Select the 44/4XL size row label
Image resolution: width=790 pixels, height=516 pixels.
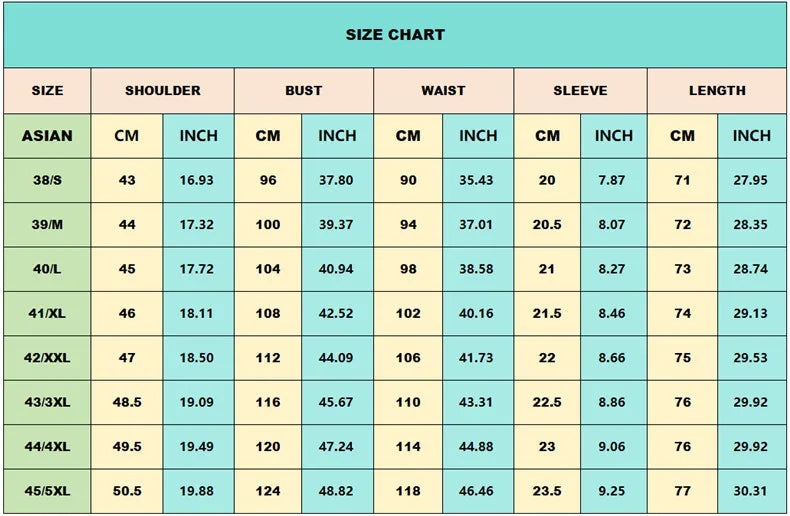[47, 447]
